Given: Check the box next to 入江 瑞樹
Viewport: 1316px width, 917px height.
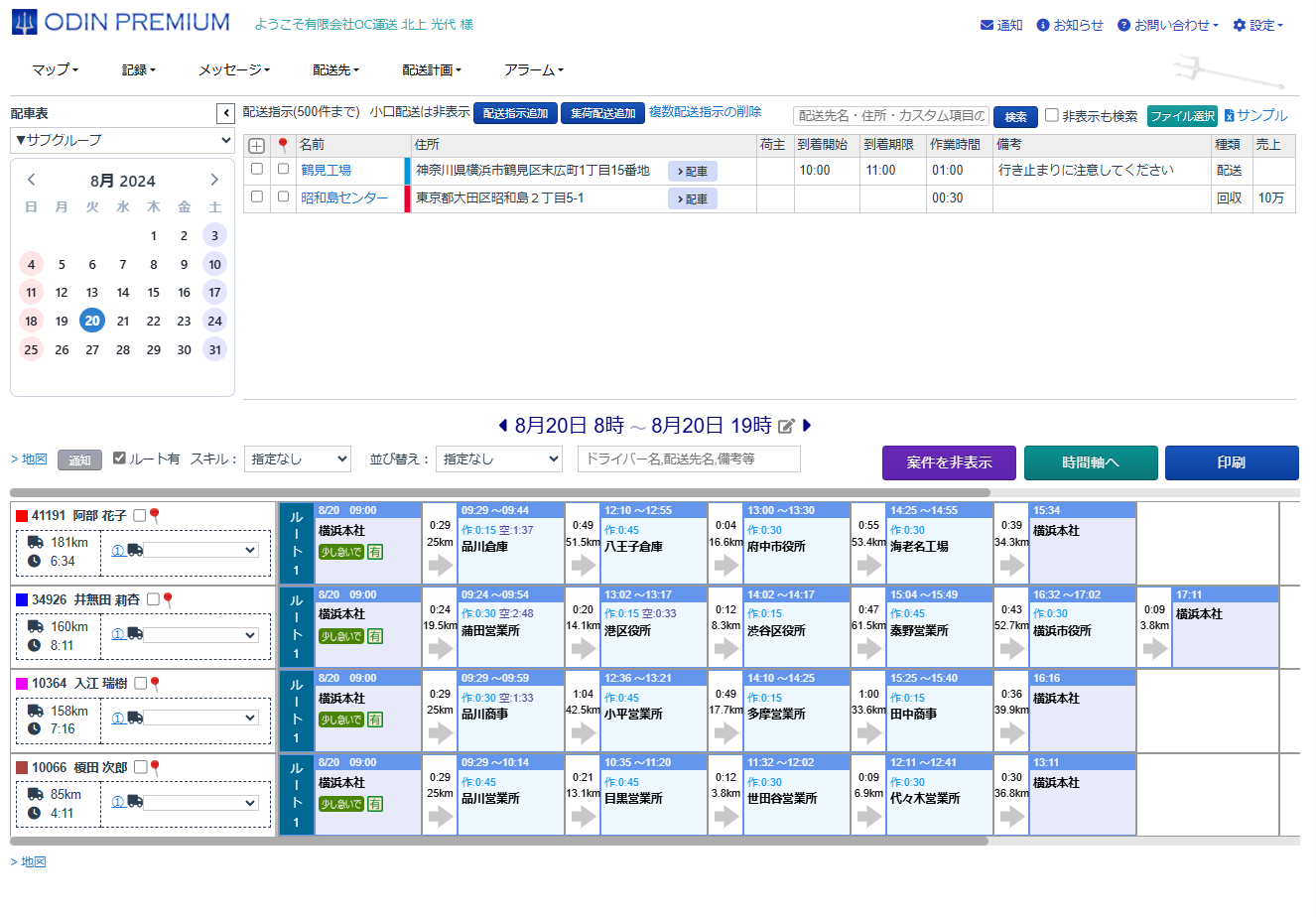Looking at the screenshot, I should 140,683.
